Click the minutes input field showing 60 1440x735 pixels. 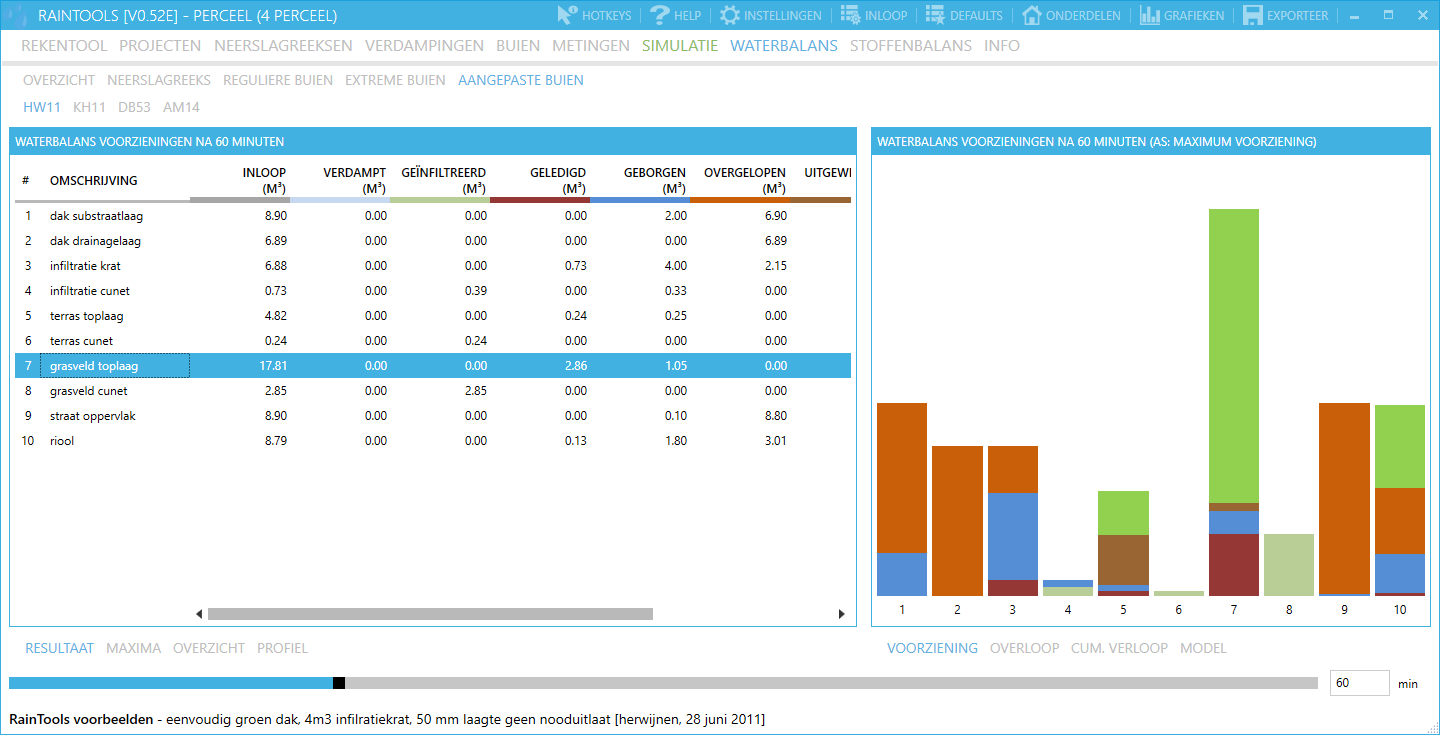pyautogui.click(x=1359, y=683)
